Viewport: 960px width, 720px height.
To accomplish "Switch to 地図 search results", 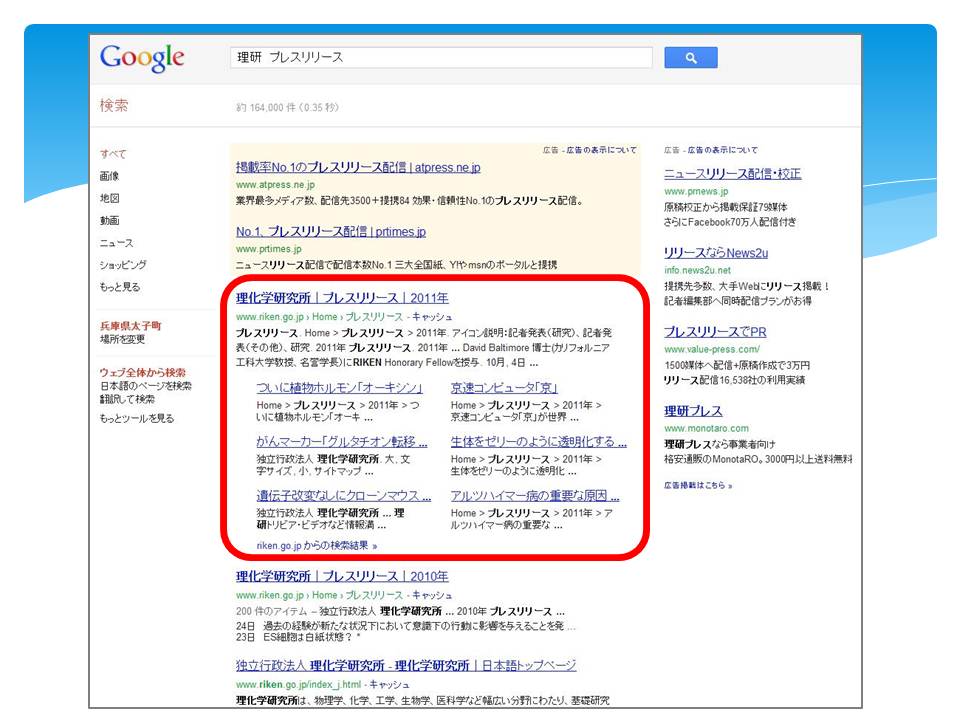I will [x=110, y=198].
